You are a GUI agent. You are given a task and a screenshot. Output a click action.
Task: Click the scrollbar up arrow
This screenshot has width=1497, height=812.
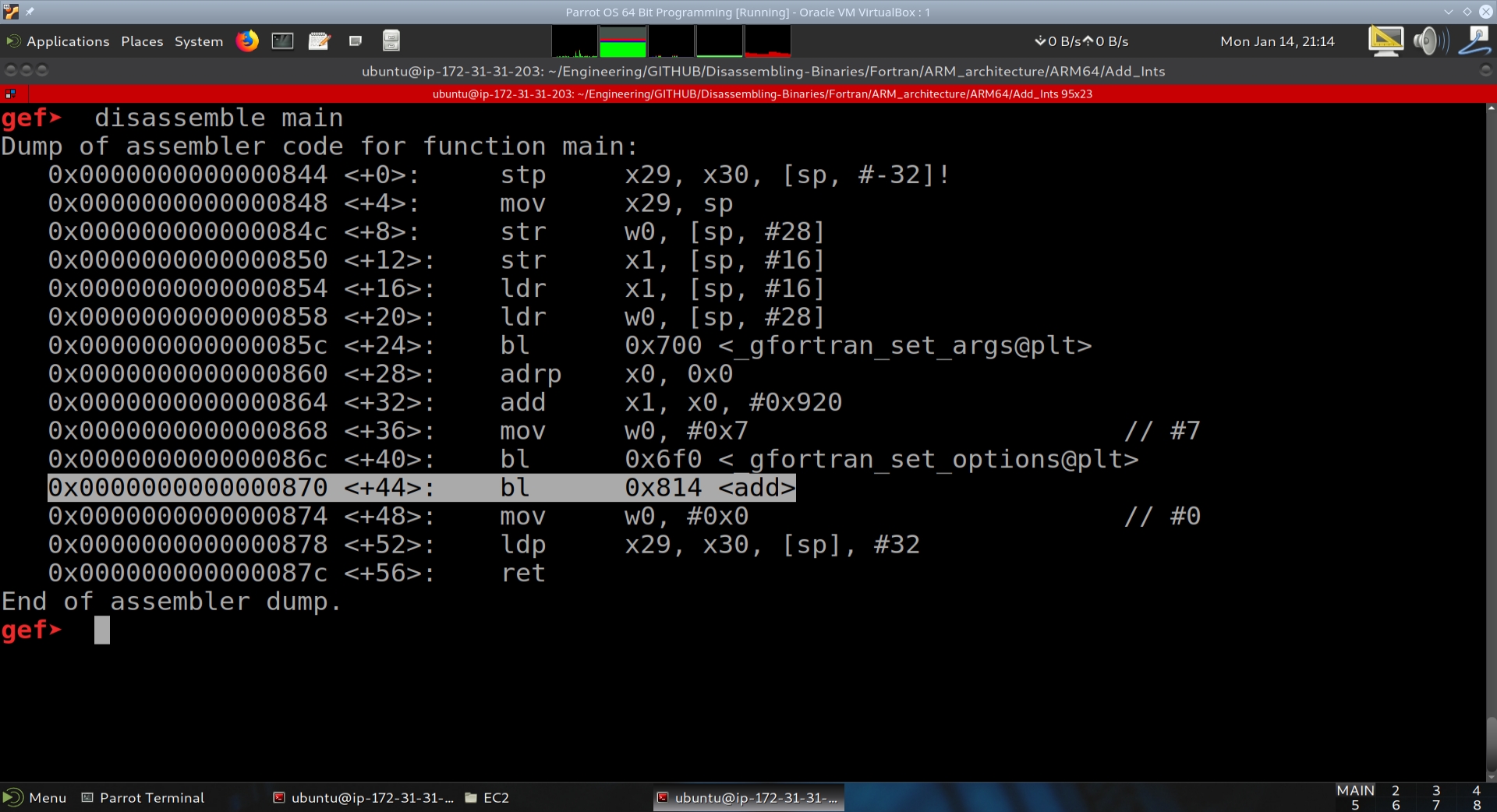(x=1491, y=108)
